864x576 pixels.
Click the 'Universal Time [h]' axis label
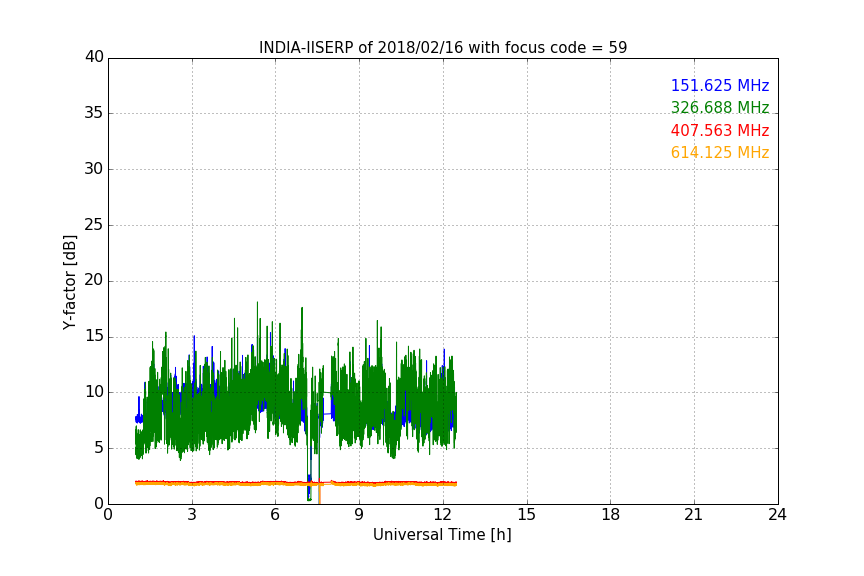442,535
